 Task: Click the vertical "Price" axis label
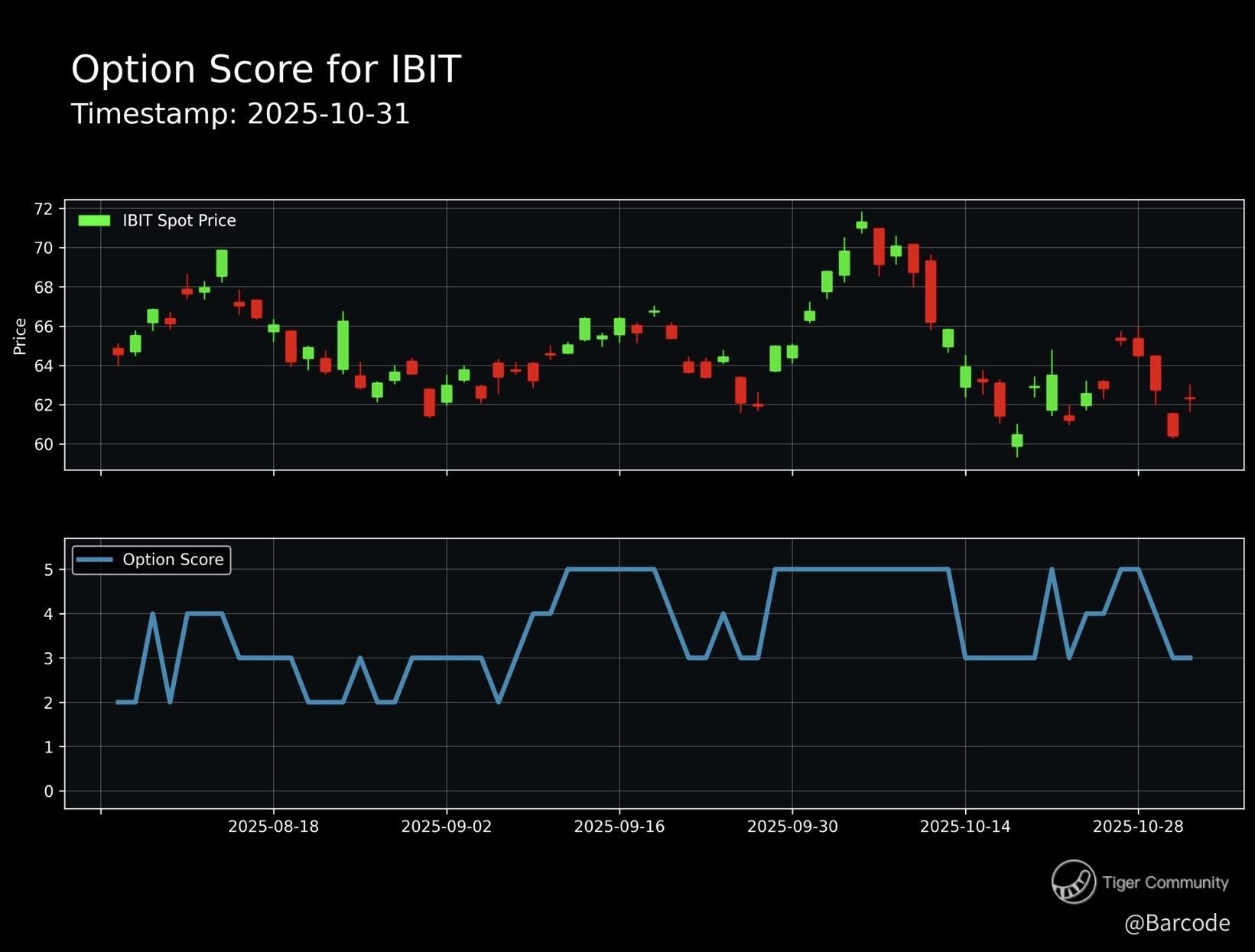tap(20, 336)
